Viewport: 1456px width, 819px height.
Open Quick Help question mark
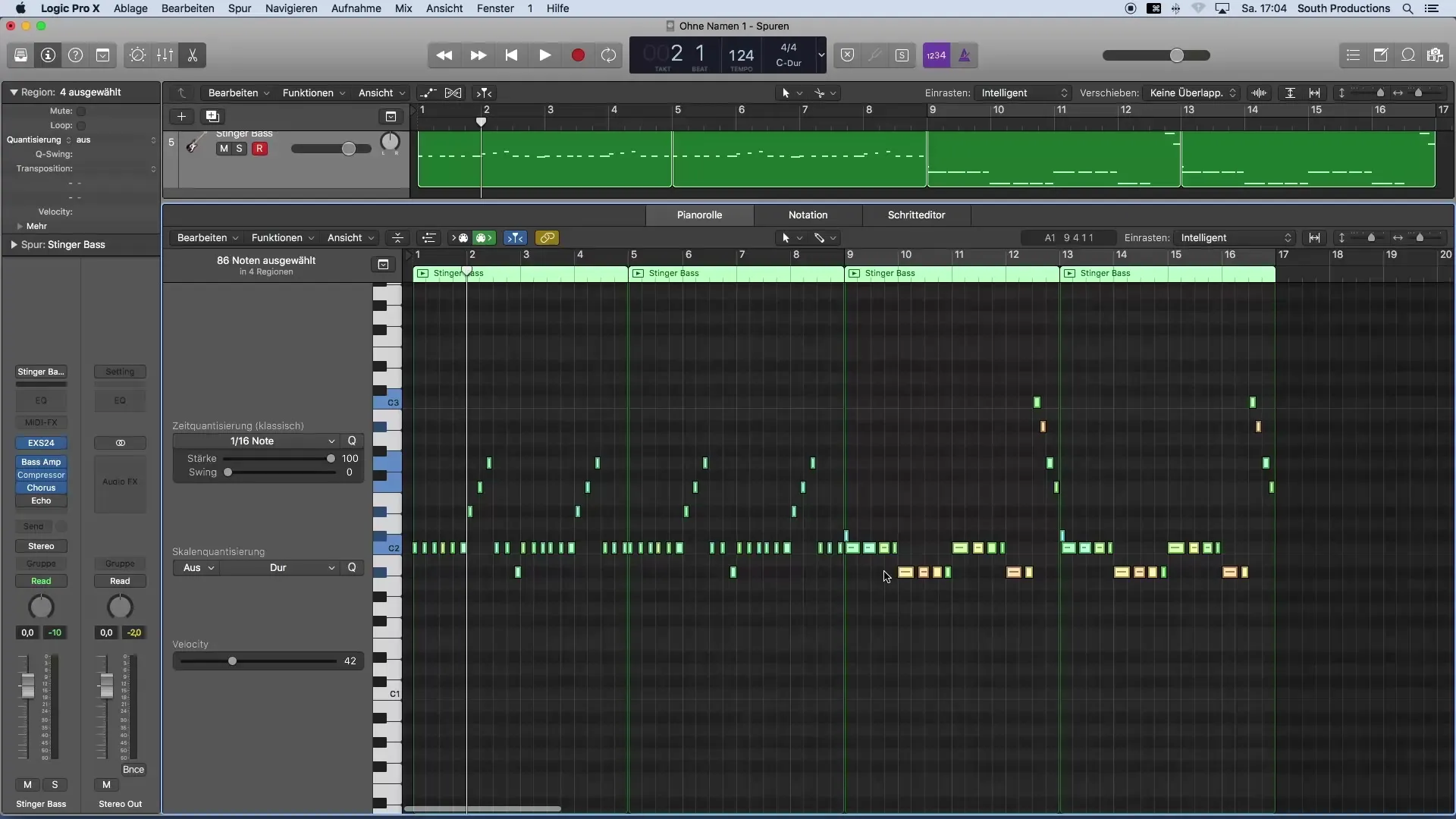click(76, 55)
